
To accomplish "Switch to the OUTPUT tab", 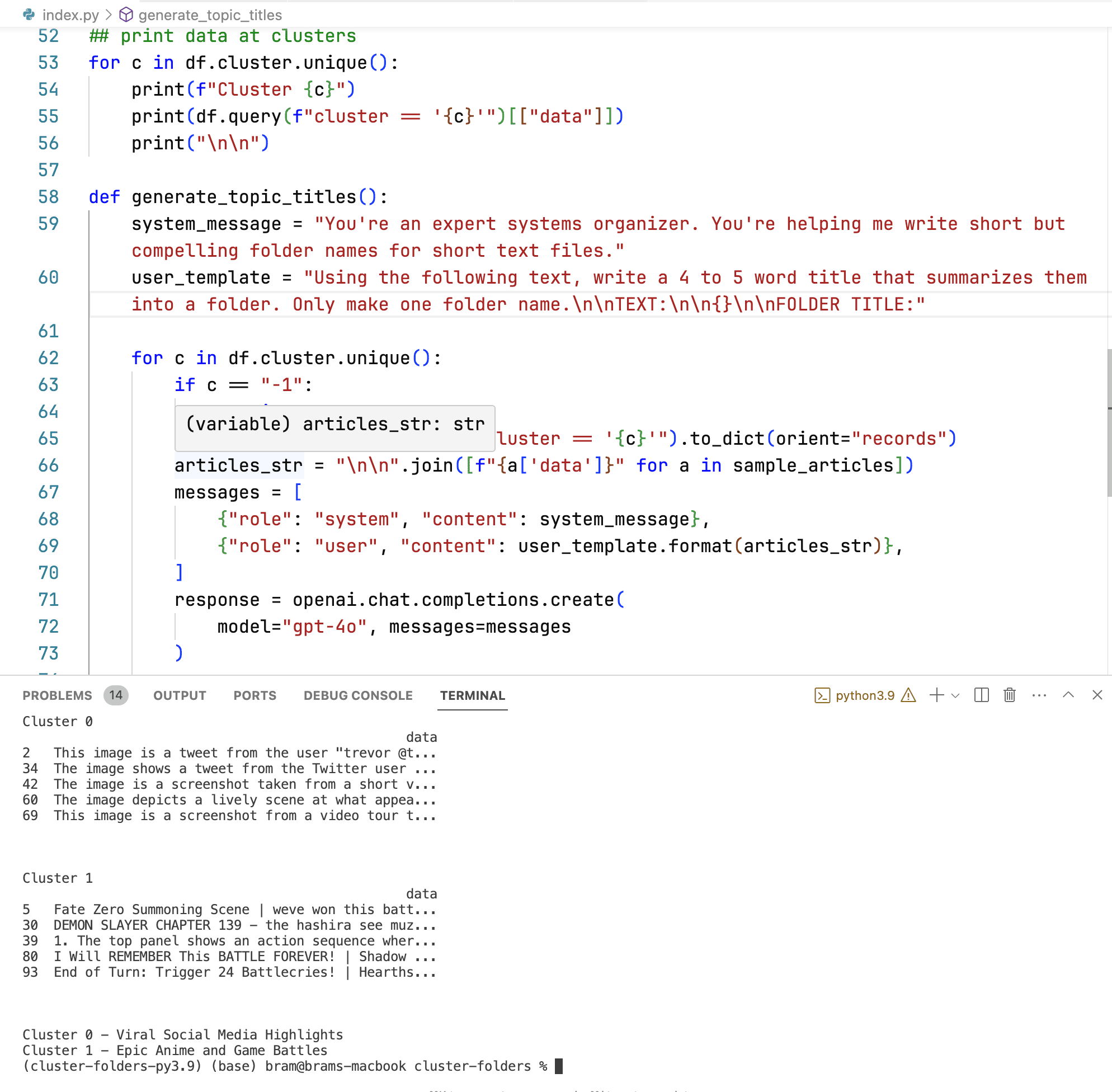I will (x=180, y=696).
